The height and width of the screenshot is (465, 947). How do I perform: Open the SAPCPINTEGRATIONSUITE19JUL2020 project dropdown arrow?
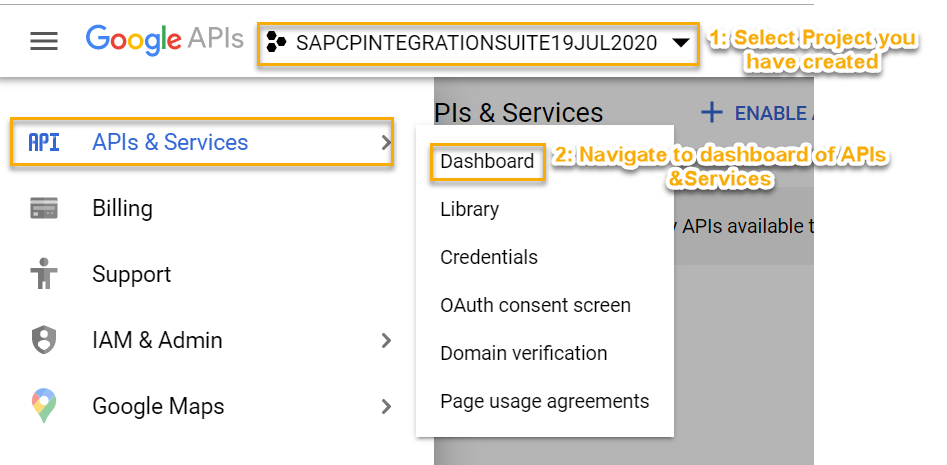681,43
